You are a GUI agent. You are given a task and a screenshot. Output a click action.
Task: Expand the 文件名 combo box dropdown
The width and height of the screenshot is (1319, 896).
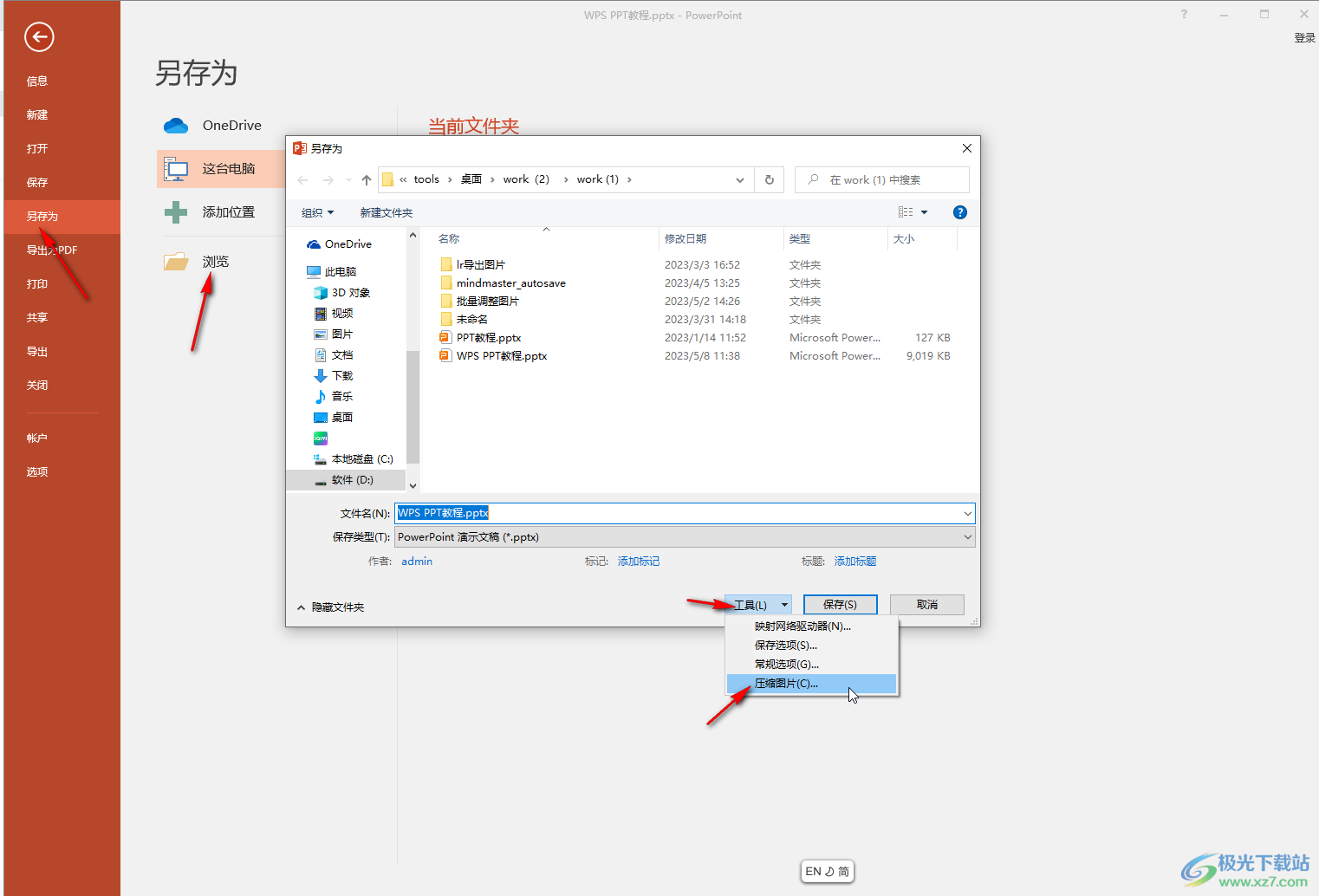(967, 514)
